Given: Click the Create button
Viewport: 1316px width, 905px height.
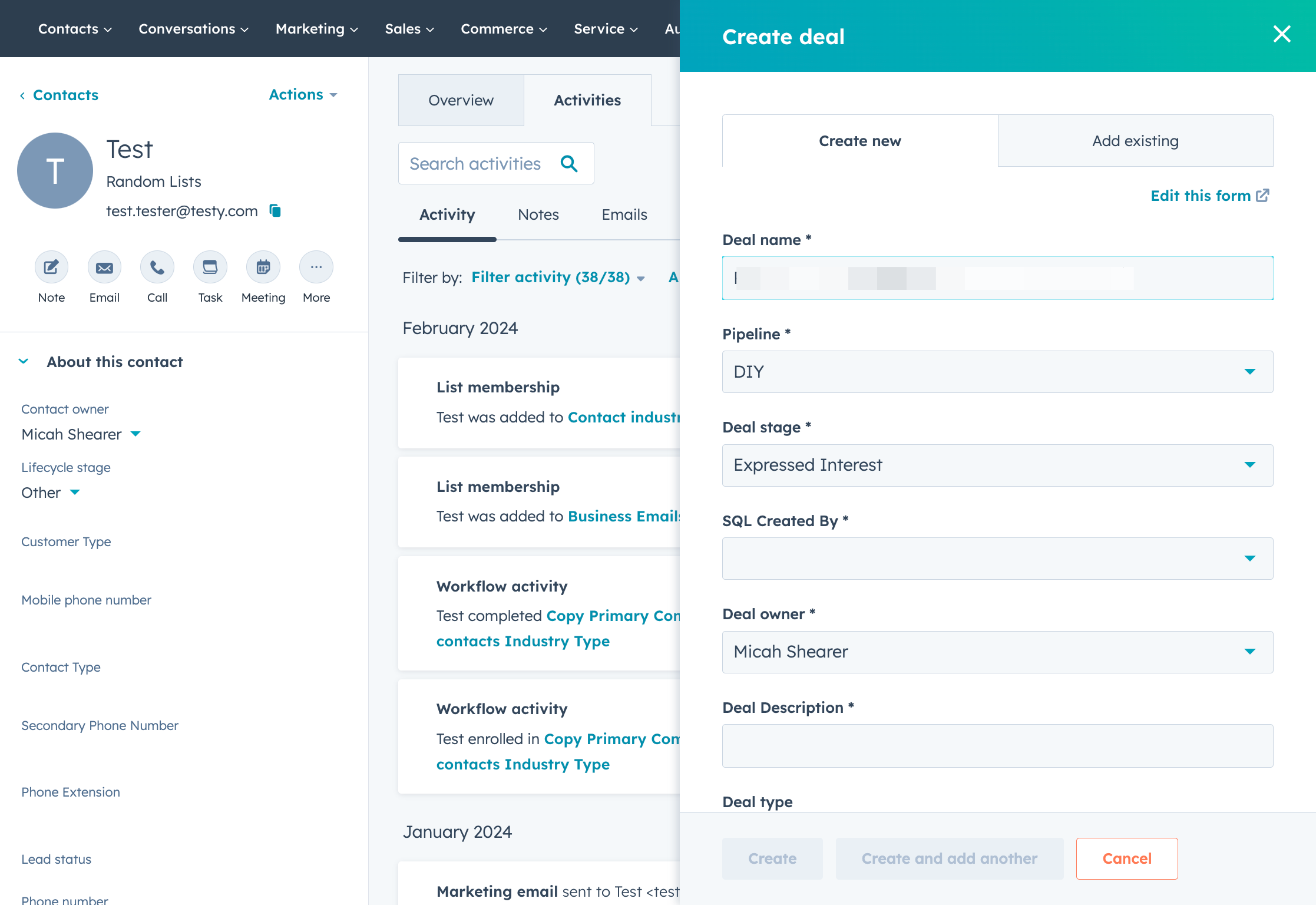Looking at the screenshot, I should (x=772, y=859).
